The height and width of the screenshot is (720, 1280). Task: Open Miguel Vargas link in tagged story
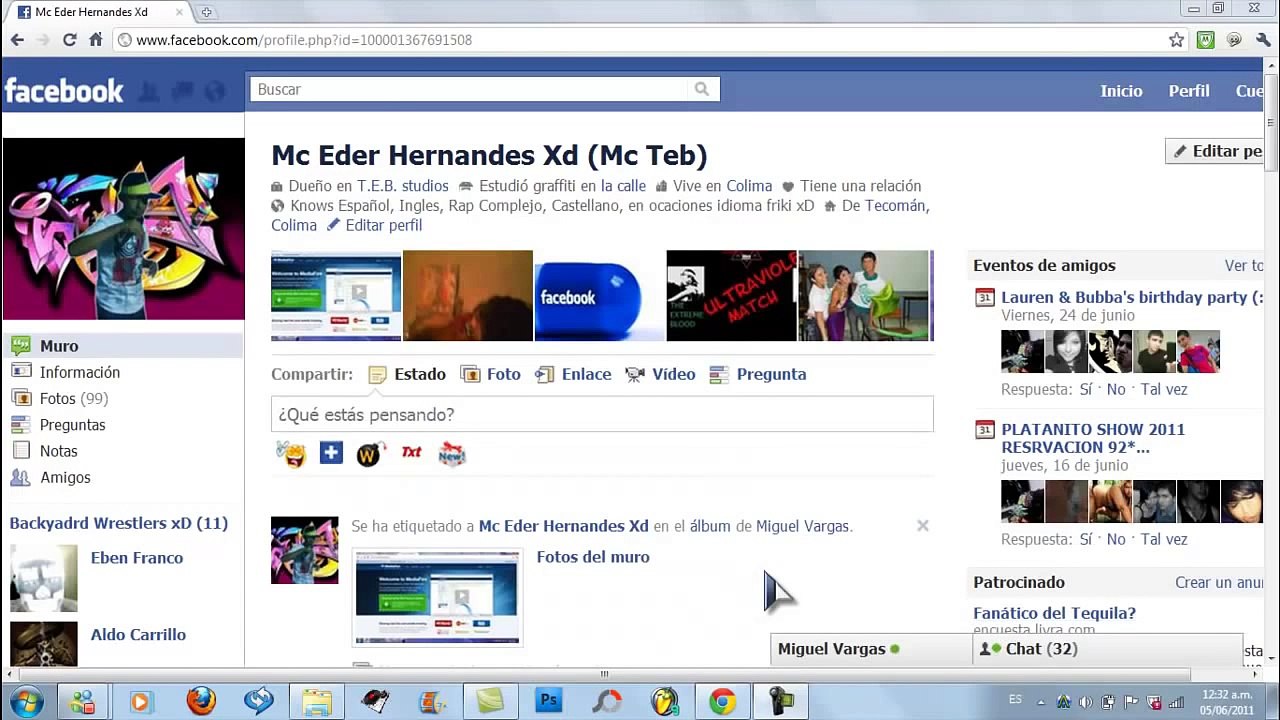tap(802, 526)
